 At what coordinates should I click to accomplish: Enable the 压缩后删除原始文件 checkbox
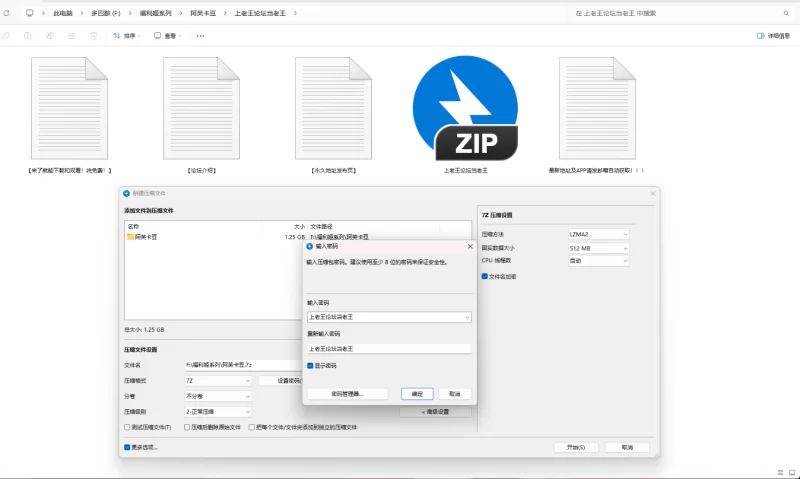pos(187,427)
